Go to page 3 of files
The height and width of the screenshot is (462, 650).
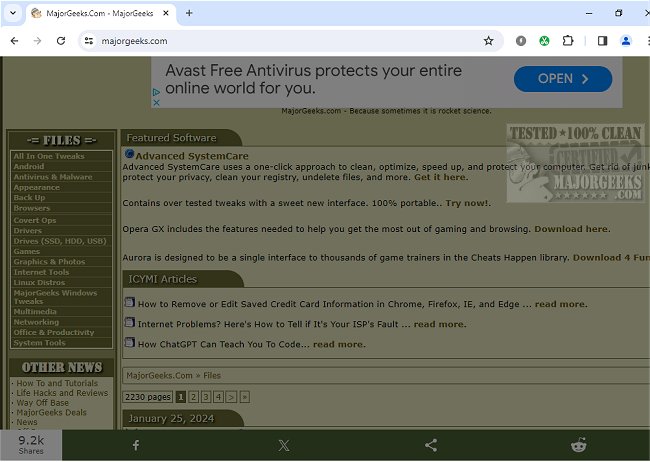point(206,397)
